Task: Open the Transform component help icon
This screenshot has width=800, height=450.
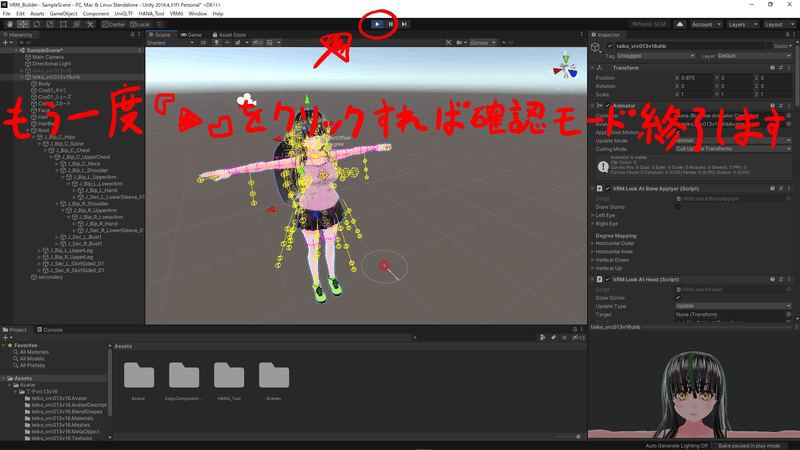Action: [772, 68]
